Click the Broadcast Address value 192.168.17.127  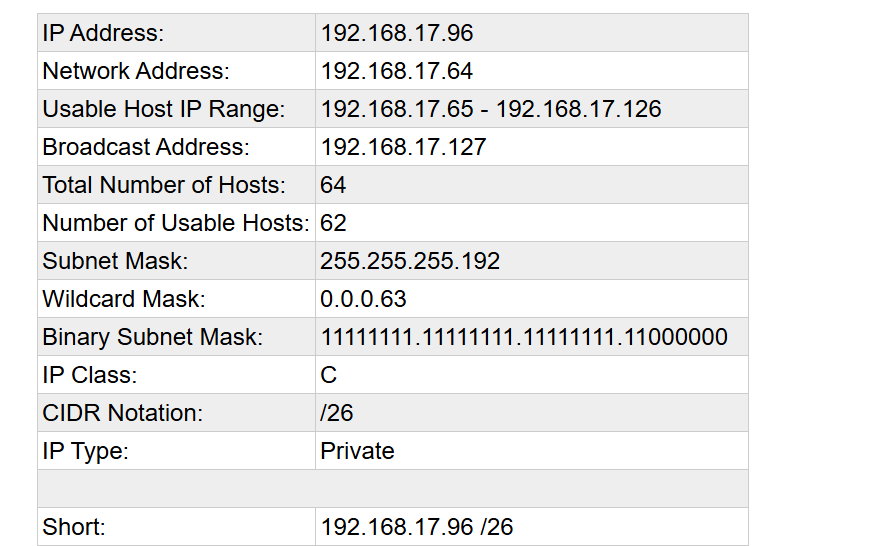pyautogui.click(x=403, y=147)
